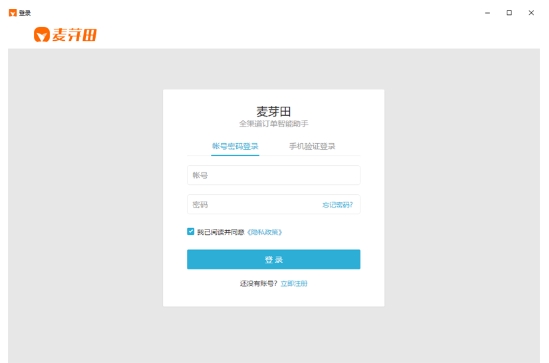Close the login window
The height and width of the screenshot is (363, 549).
pyautogui.click(x=531, y=13)
